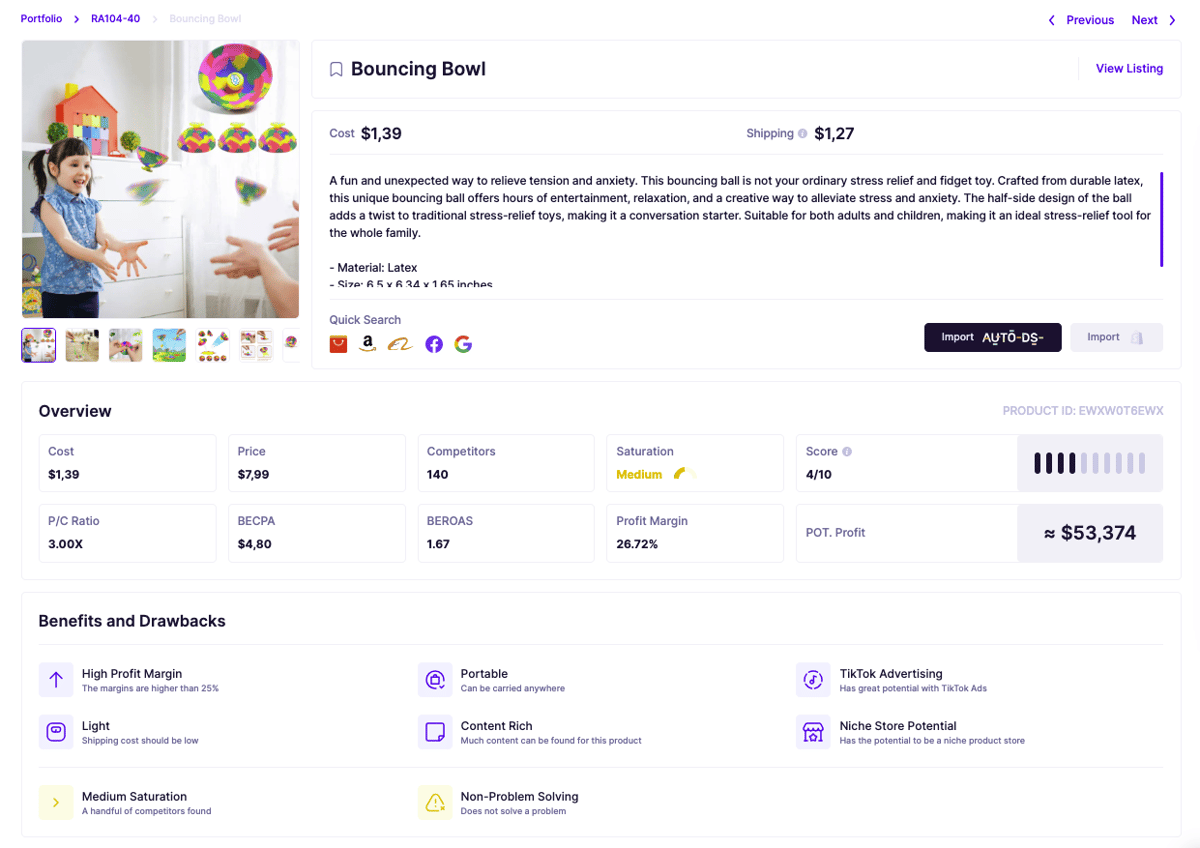
Task: Click the TikTok Advertising benefit icon
Action: pyautogui.click(x=813, y=680)
